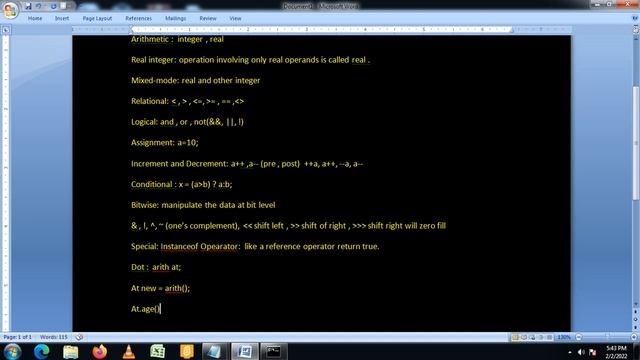Click the proofing errors icon in status bar
640x360 pixels.
point(79,337)
